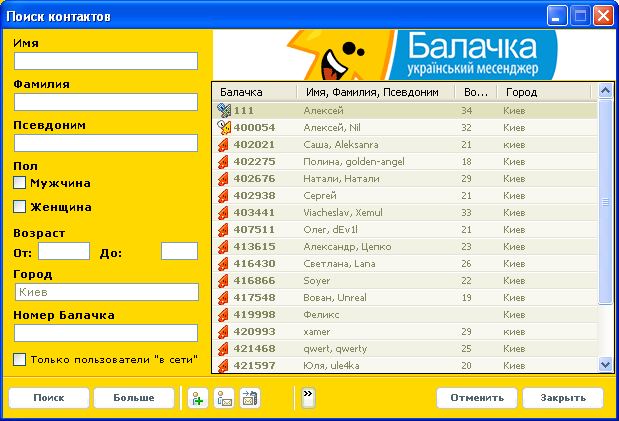Viewport: 619px width, 421px height.
Task: Enable Только пользователи "в сети" checkbox
Action: click(x=19, y=359)
